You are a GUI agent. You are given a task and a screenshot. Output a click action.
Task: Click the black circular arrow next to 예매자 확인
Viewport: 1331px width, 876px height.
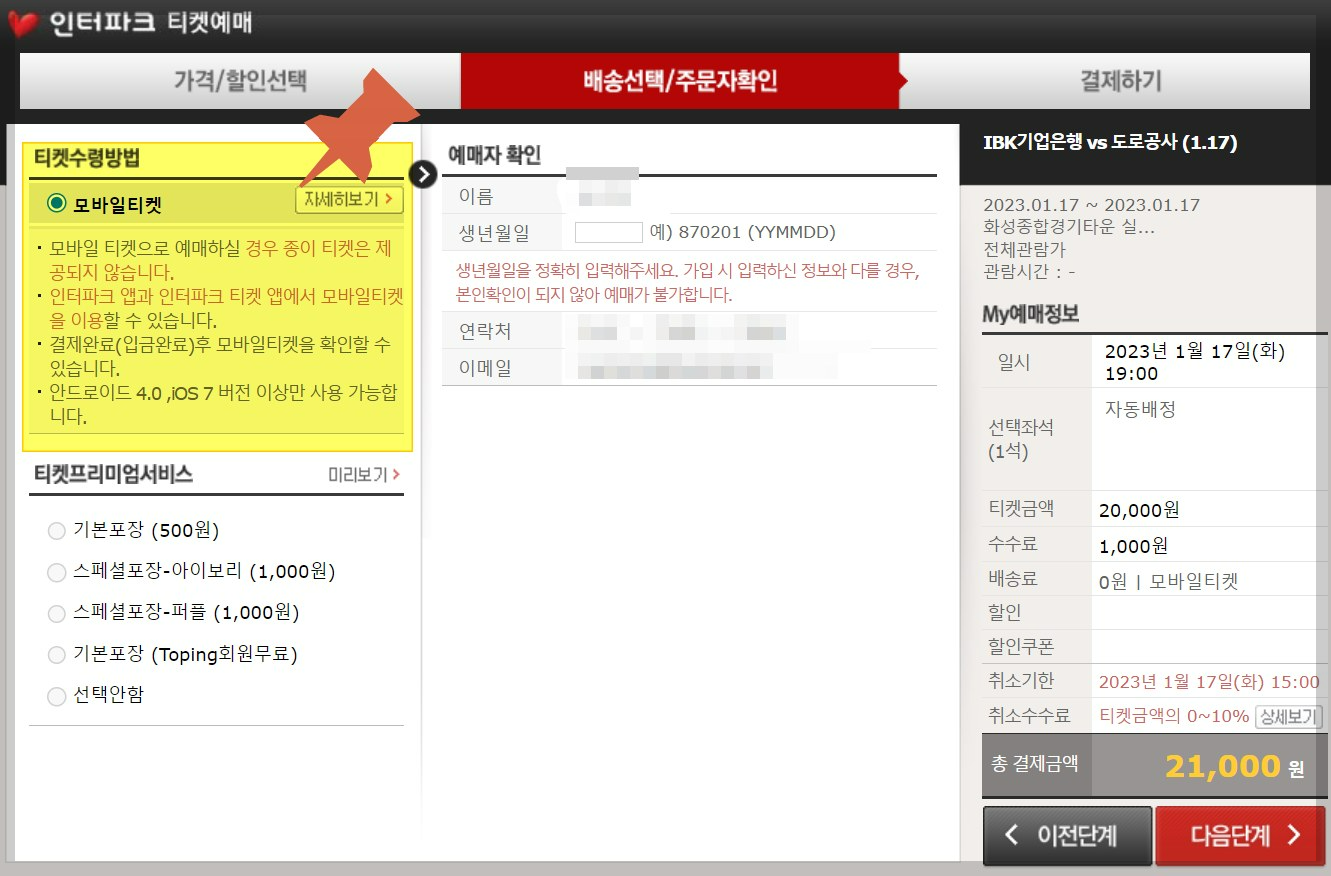(x=424, y=174)
